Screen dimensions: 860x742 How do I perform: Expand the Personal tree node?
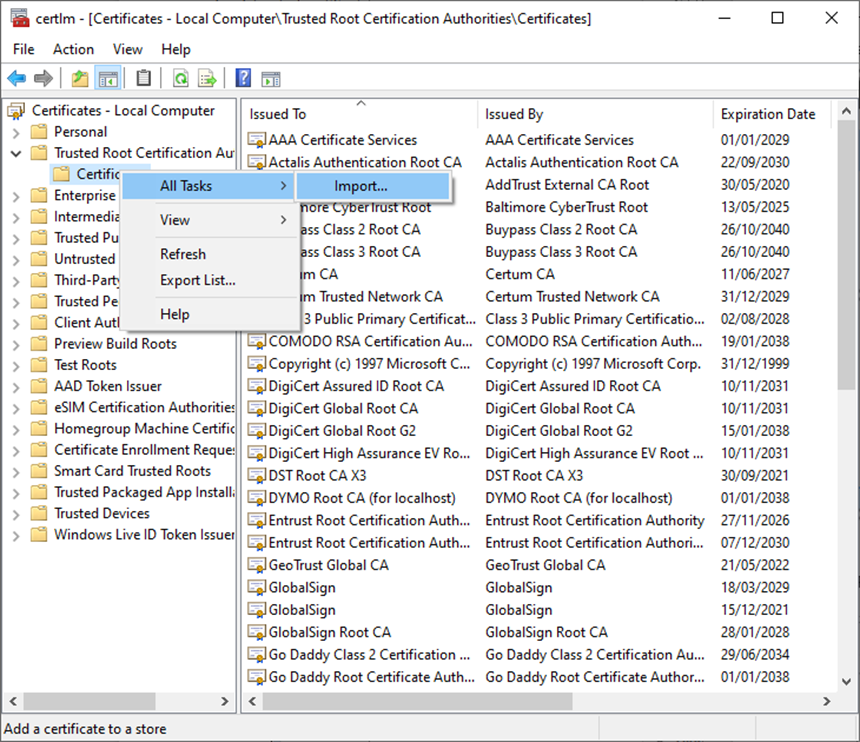[16, 133]
